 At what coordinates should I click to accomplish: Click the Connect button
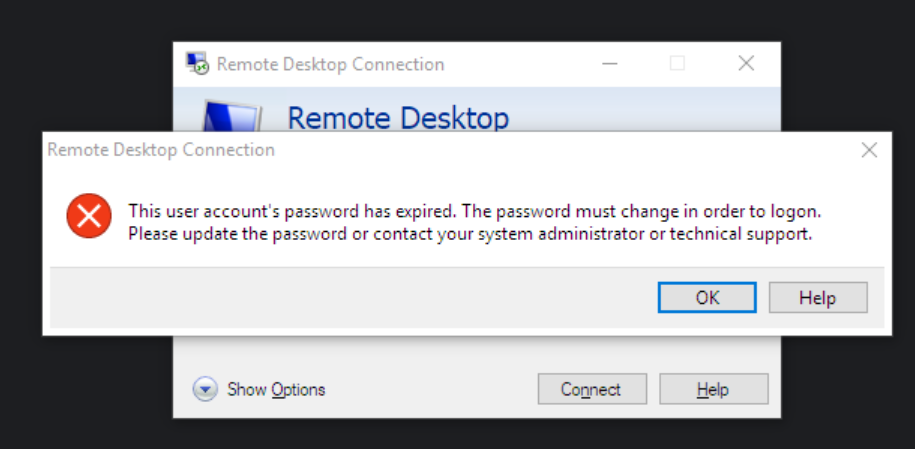591,389
